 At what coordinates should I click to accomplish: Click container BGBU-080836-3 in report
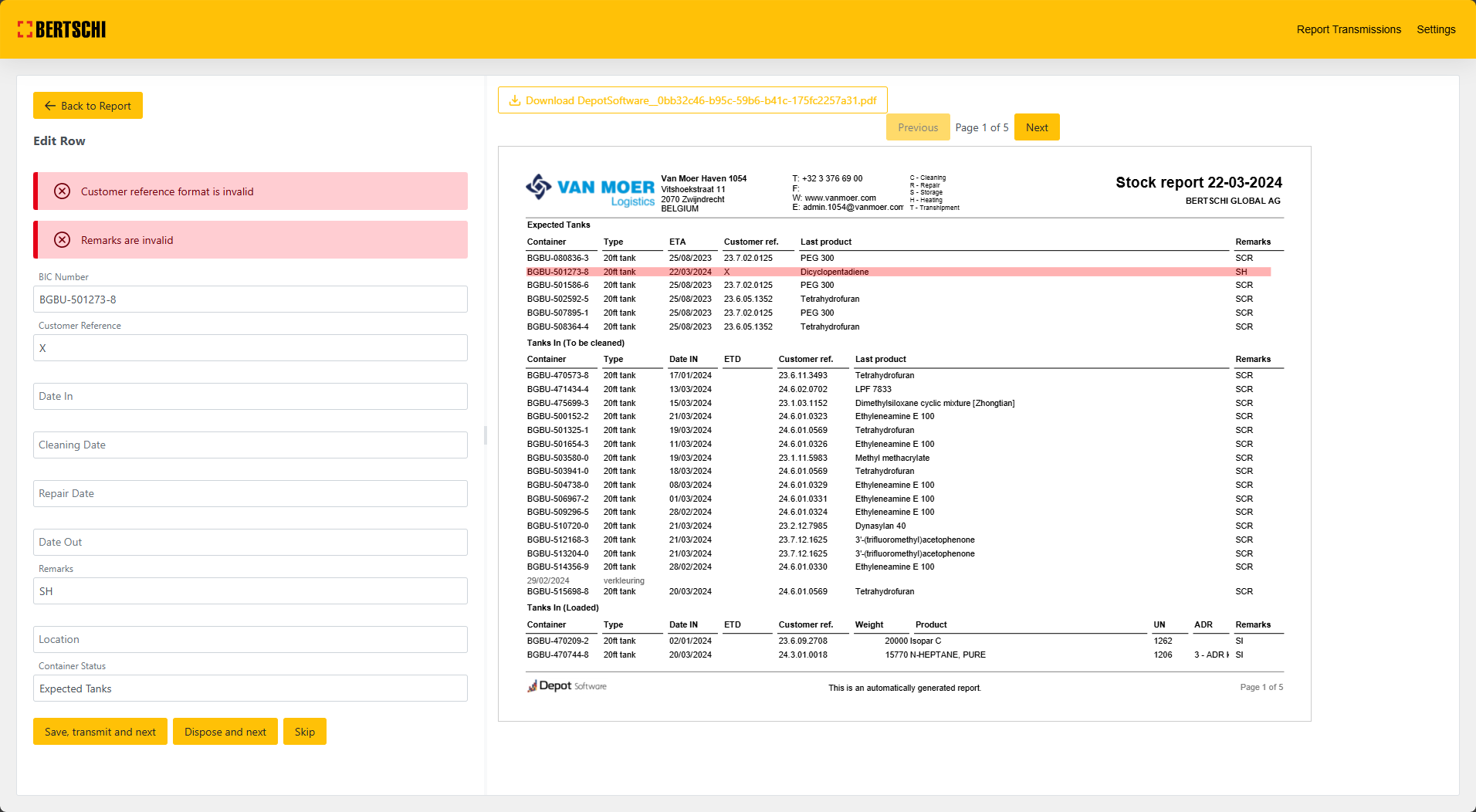(x=557, y=258)
